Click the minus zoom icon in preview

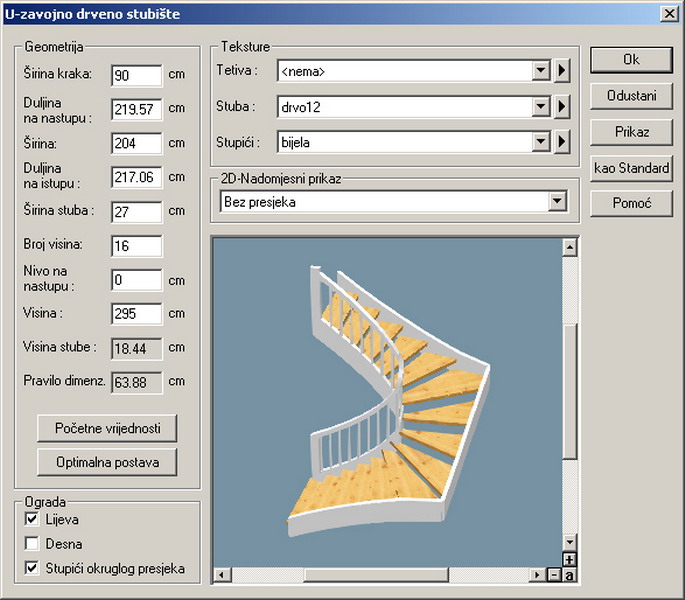click(x=554, y=575)
